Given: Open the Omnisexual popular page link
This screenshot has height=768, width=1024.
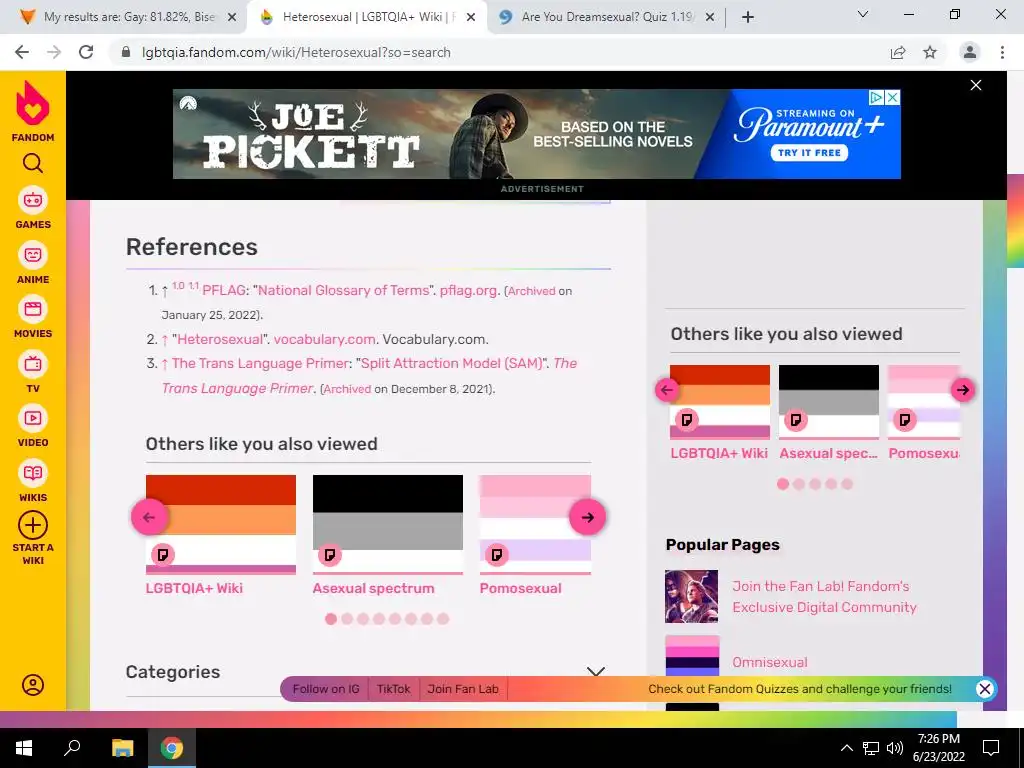Looking at the screenshot, I should point(769,662).
